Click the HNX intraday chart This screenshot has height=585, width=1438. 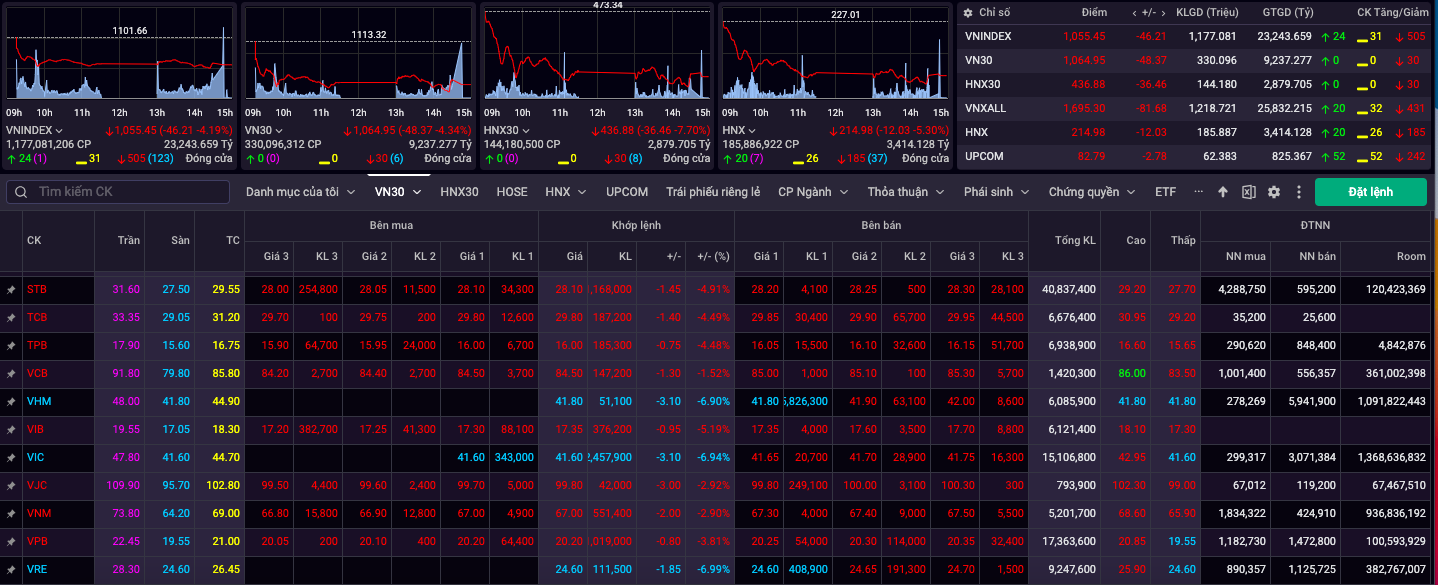[835, 55]
